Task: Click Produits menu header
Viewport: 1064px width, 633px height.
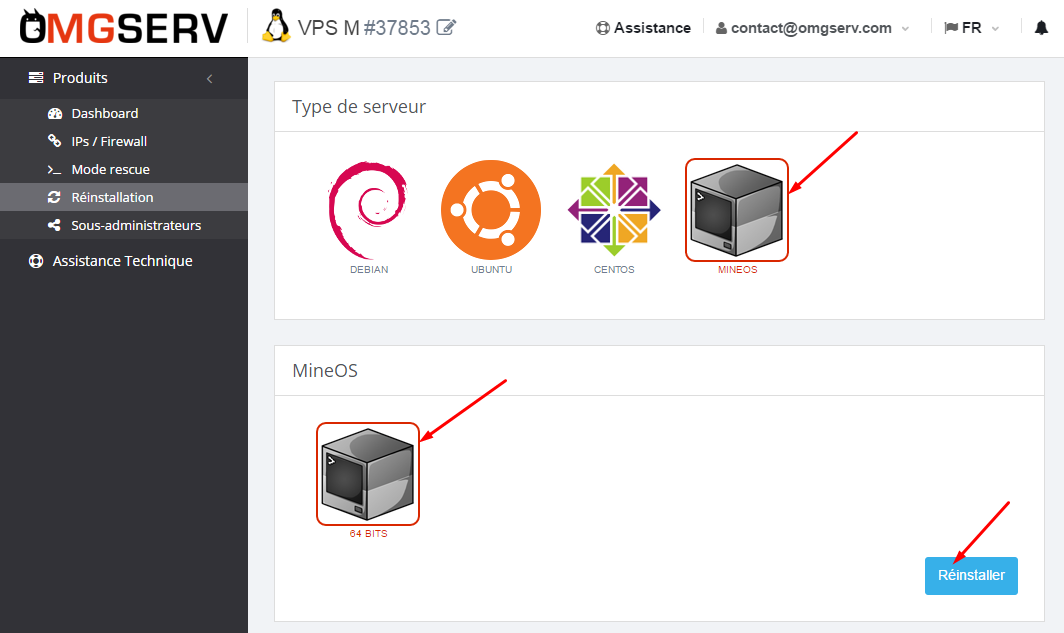Action: coord(124,78)
